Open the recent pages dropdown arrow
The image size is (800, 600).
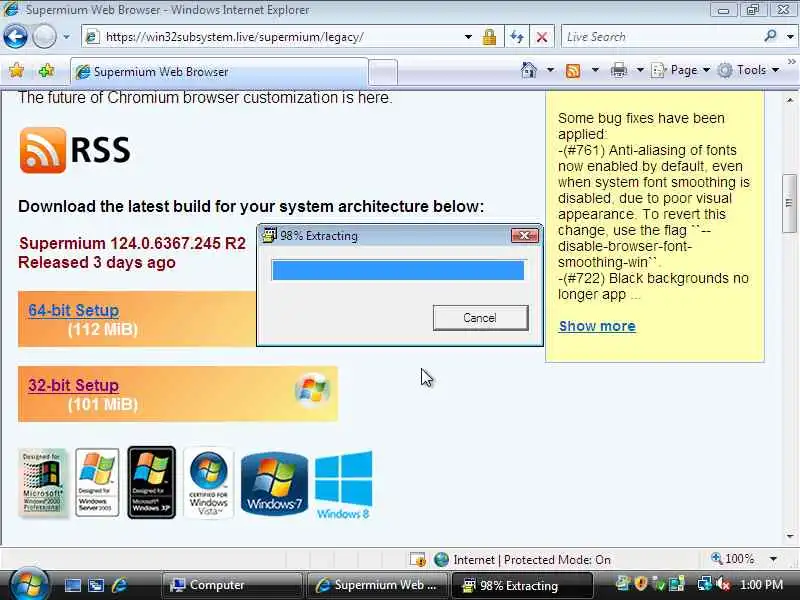click(x=66, y=37)
